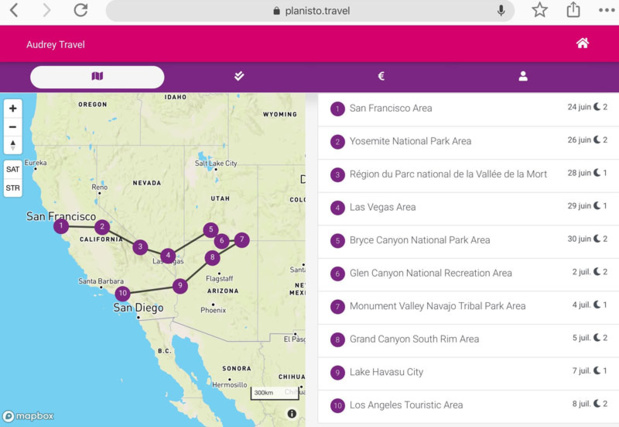Zoom out on the map
Screen dimensions: 619x427
click(13, 127)
